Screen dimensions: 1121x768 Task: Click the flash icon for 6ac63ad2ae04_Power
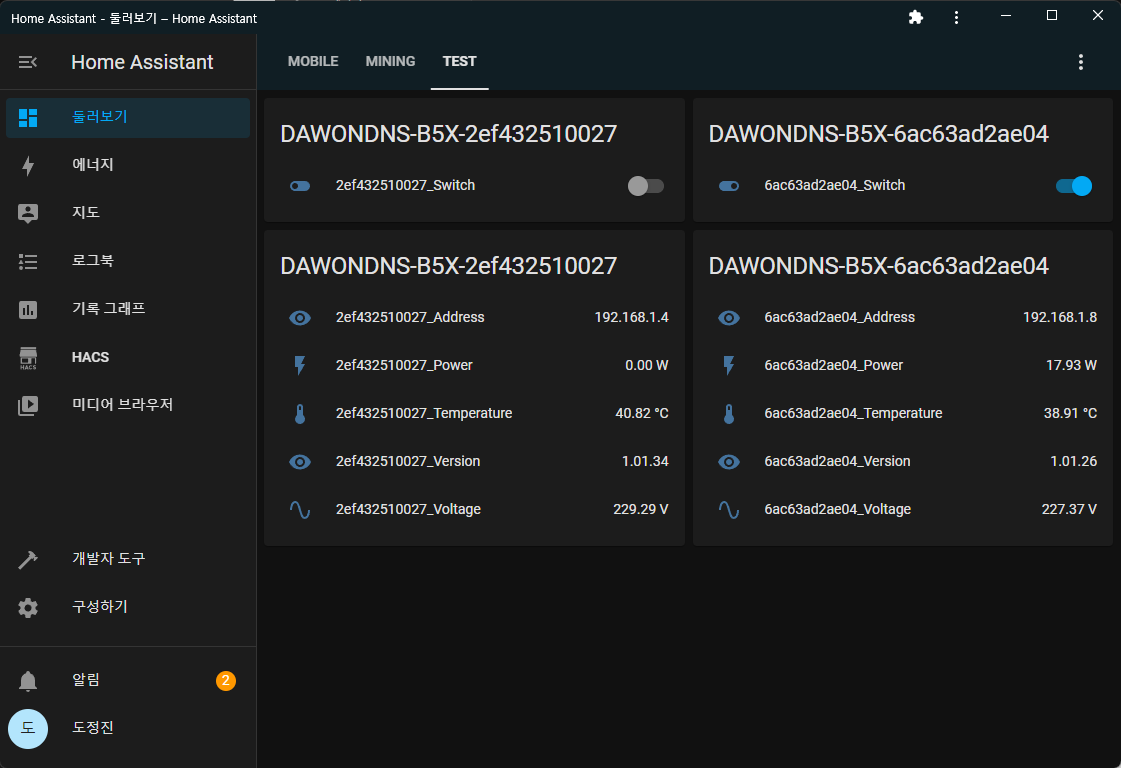point(729,365)
